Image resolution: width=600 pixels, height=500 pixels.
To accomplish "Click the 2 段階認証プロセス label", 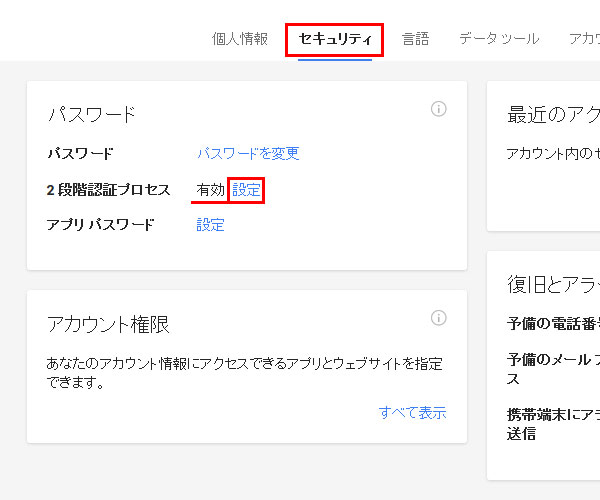I will point(108,190).
